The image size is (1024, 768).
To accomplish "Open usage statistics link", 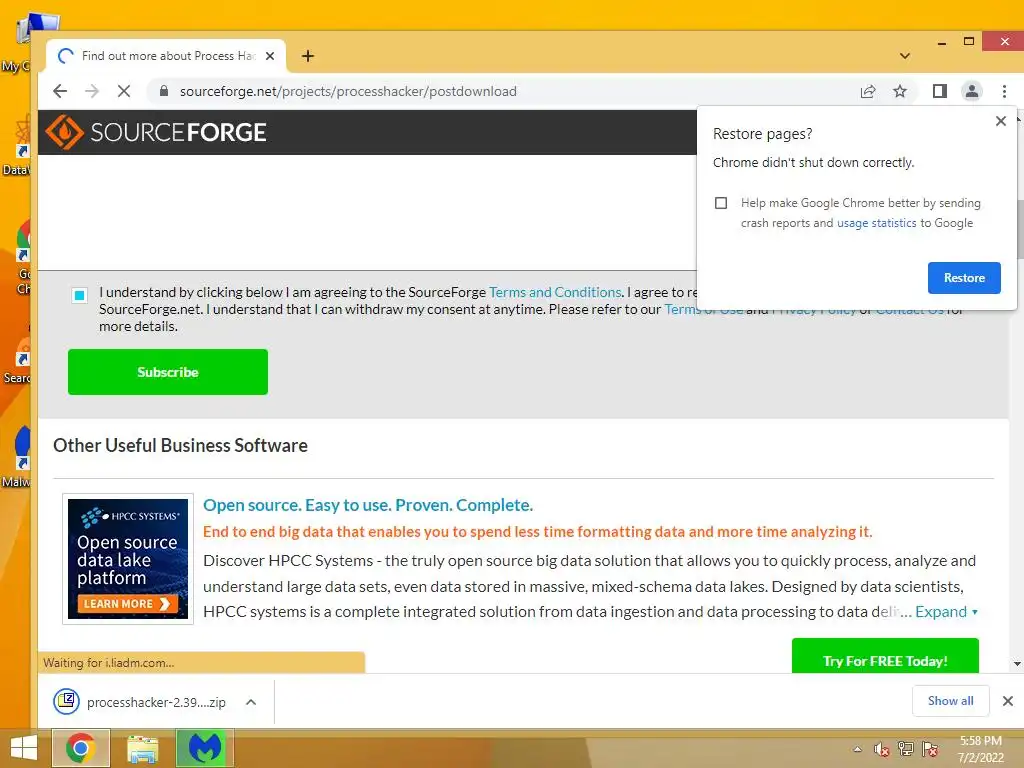I will pyautogui.click(x=876, y=223).
